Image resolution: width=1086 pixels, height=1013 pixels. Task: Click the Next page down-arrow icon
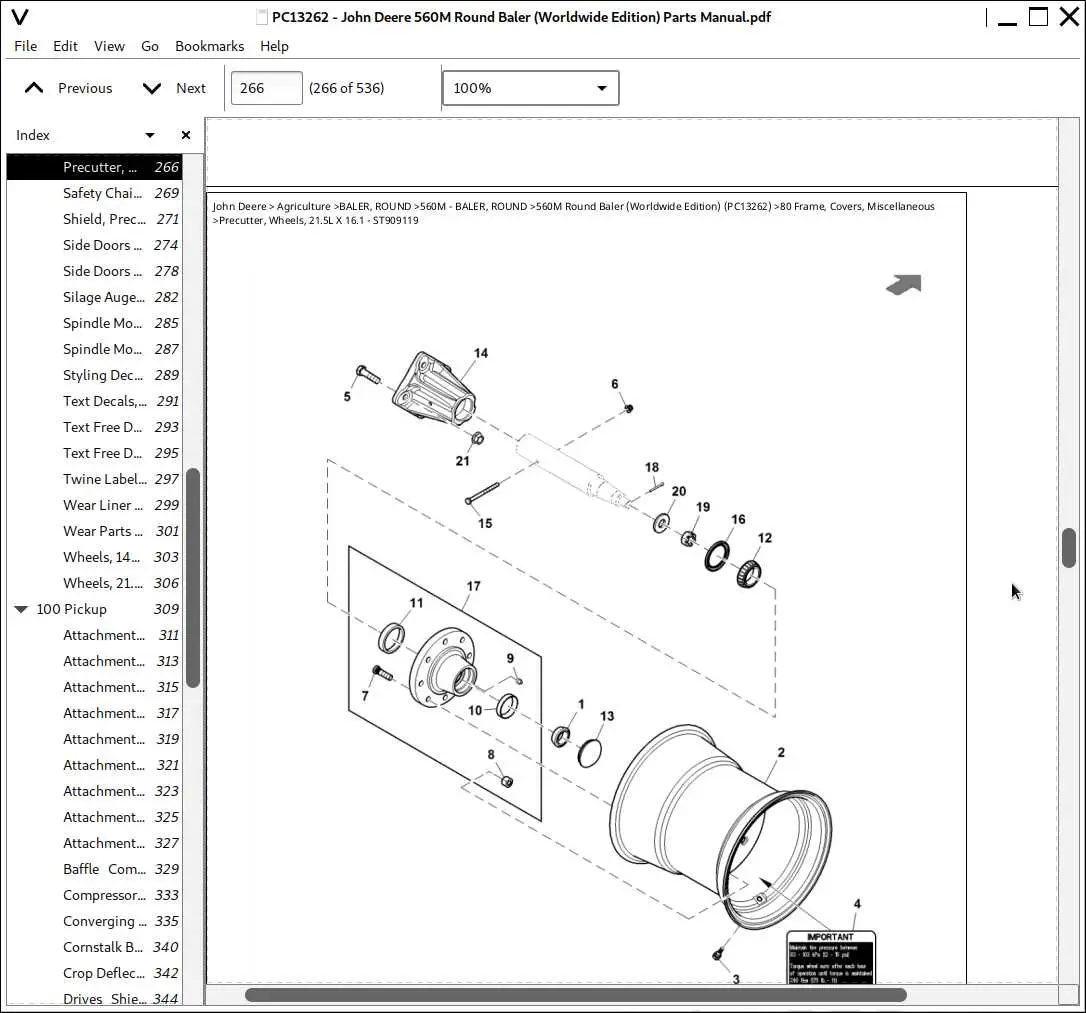click(x=152, y=88)
